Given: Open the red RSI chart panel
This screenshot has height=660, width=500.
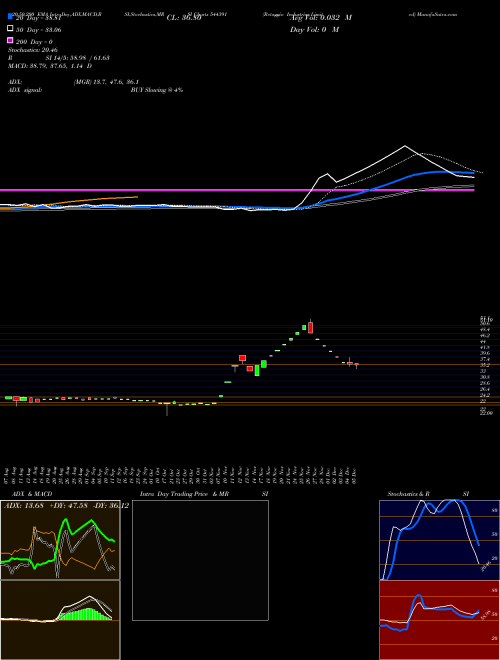Looking at the screenshot, I should 439,620.
